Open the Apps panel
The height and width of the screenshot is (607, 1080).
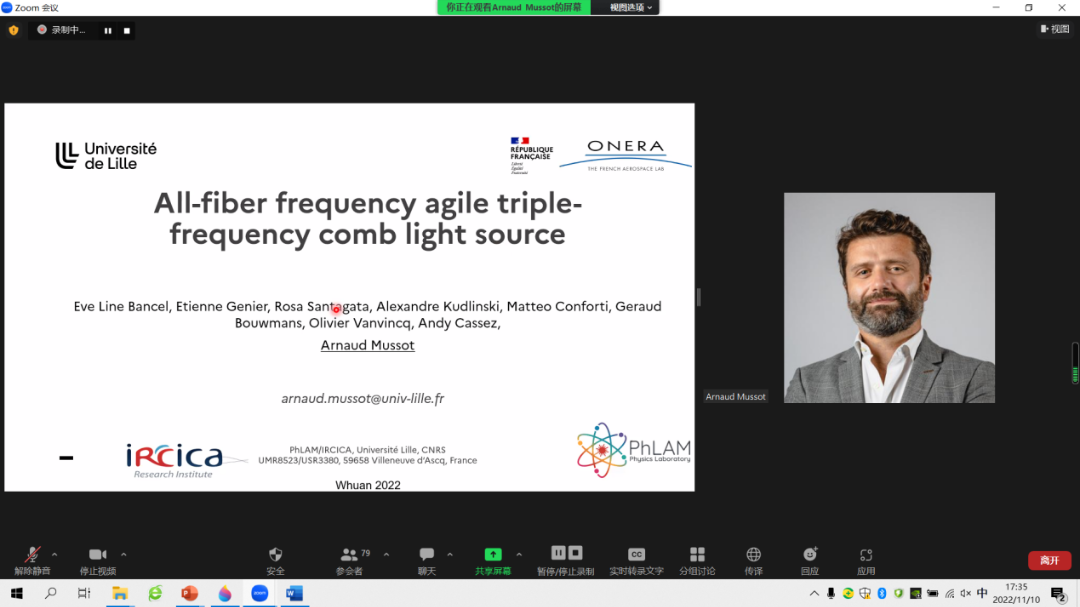[866, 555]
